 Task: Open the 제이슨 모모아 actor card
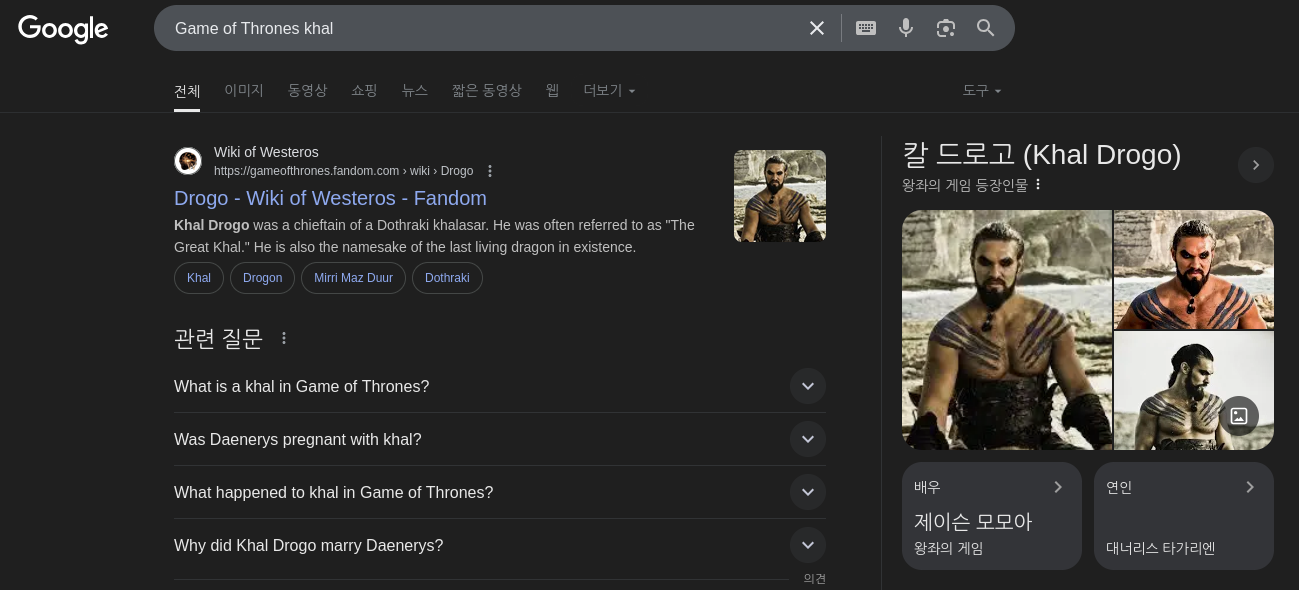click(x=992, y=516)
